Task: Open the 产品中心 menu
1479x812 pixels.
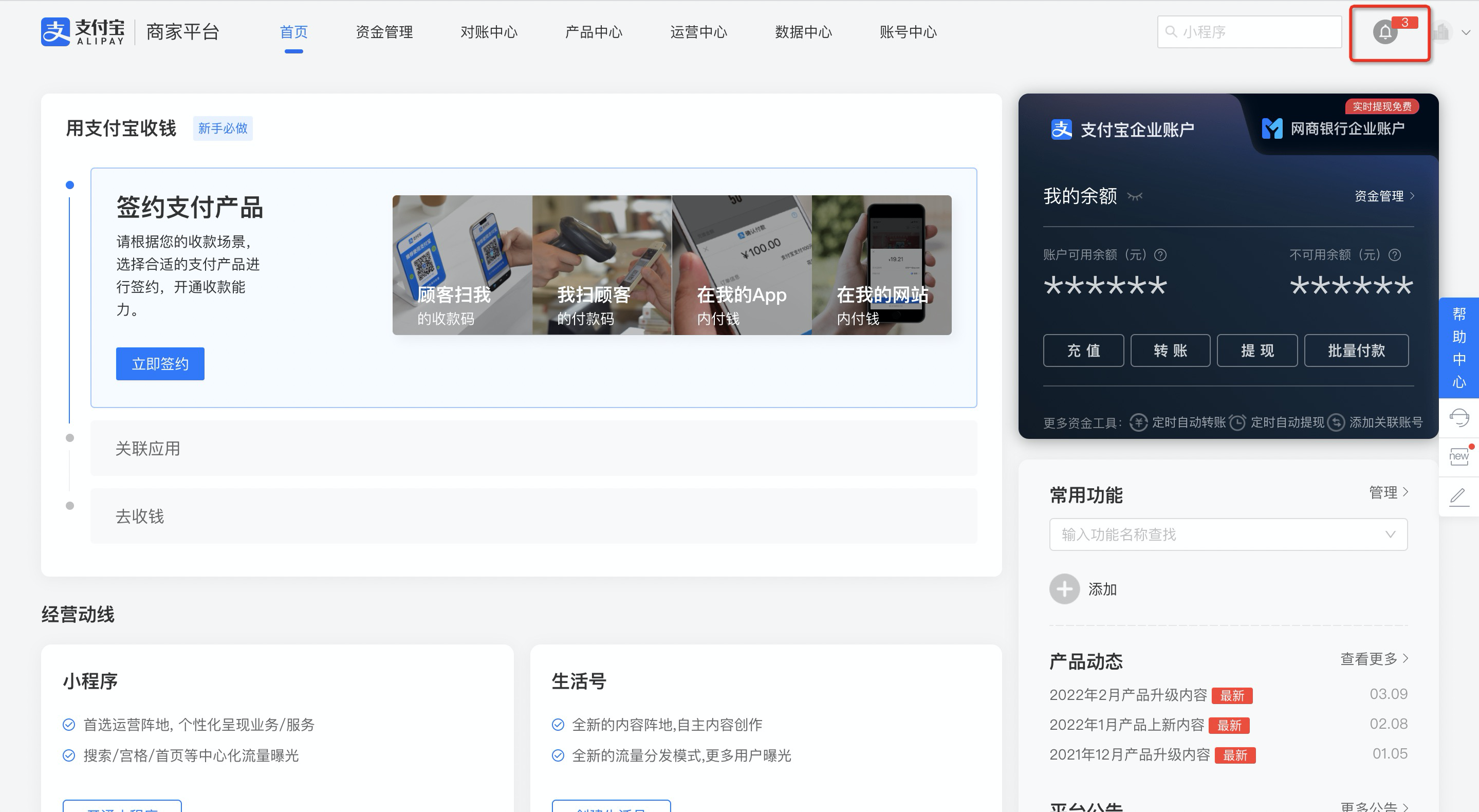Action: point(594,32)
